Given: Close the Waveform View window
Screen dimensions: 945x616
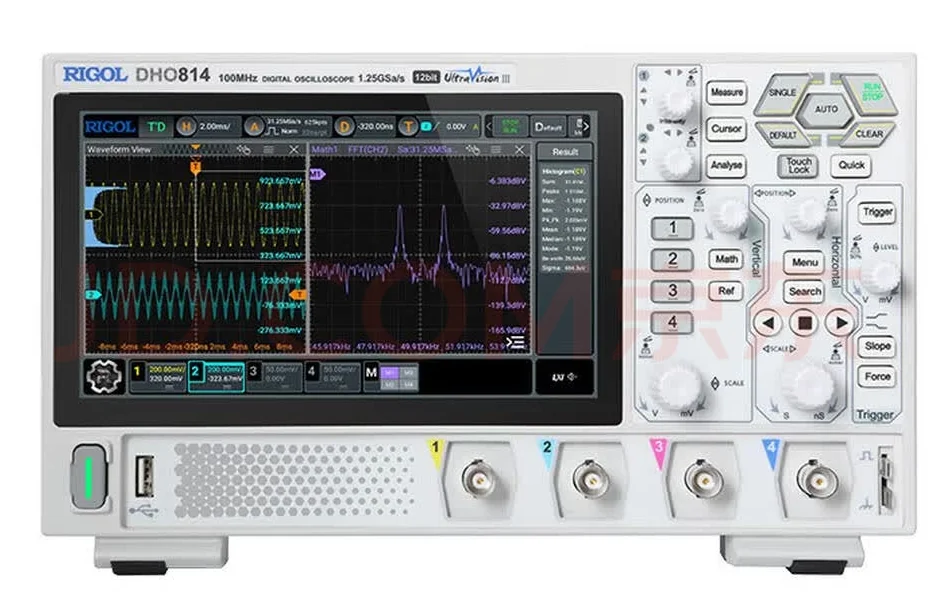Looking at the screenshot, I should pos(294,149).
